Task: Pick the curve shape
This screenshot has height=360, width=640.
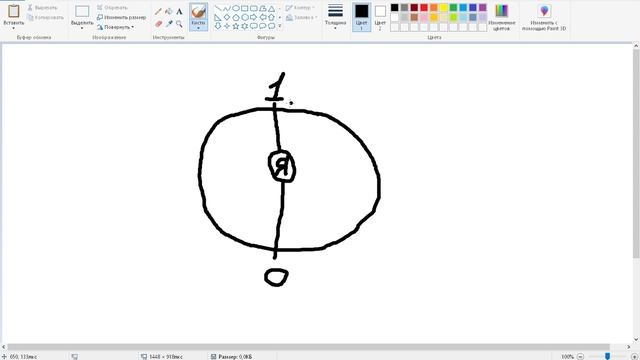Action: click(227, 8)
